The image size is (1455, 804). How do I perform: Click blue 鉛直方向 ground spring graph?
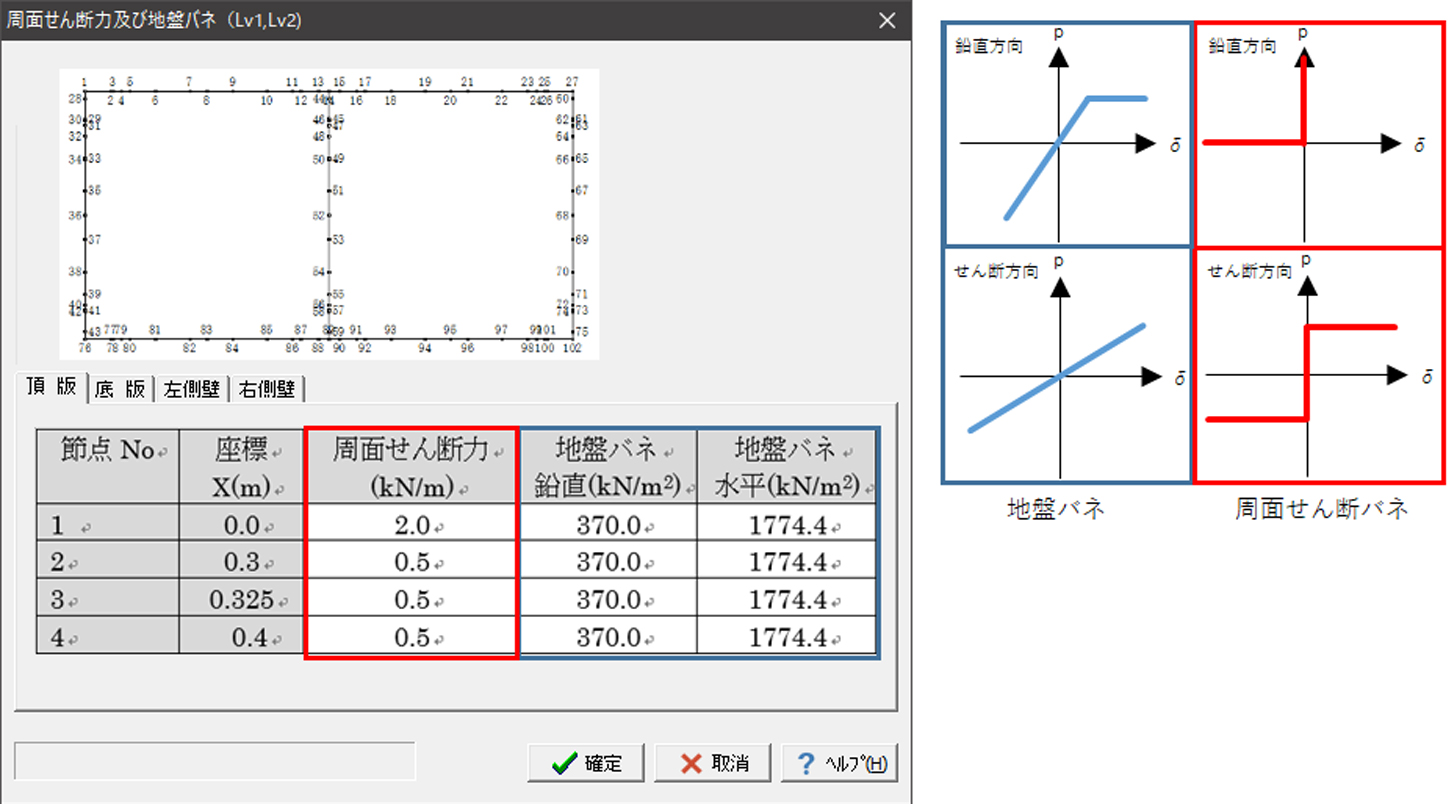coord(1066,135)
